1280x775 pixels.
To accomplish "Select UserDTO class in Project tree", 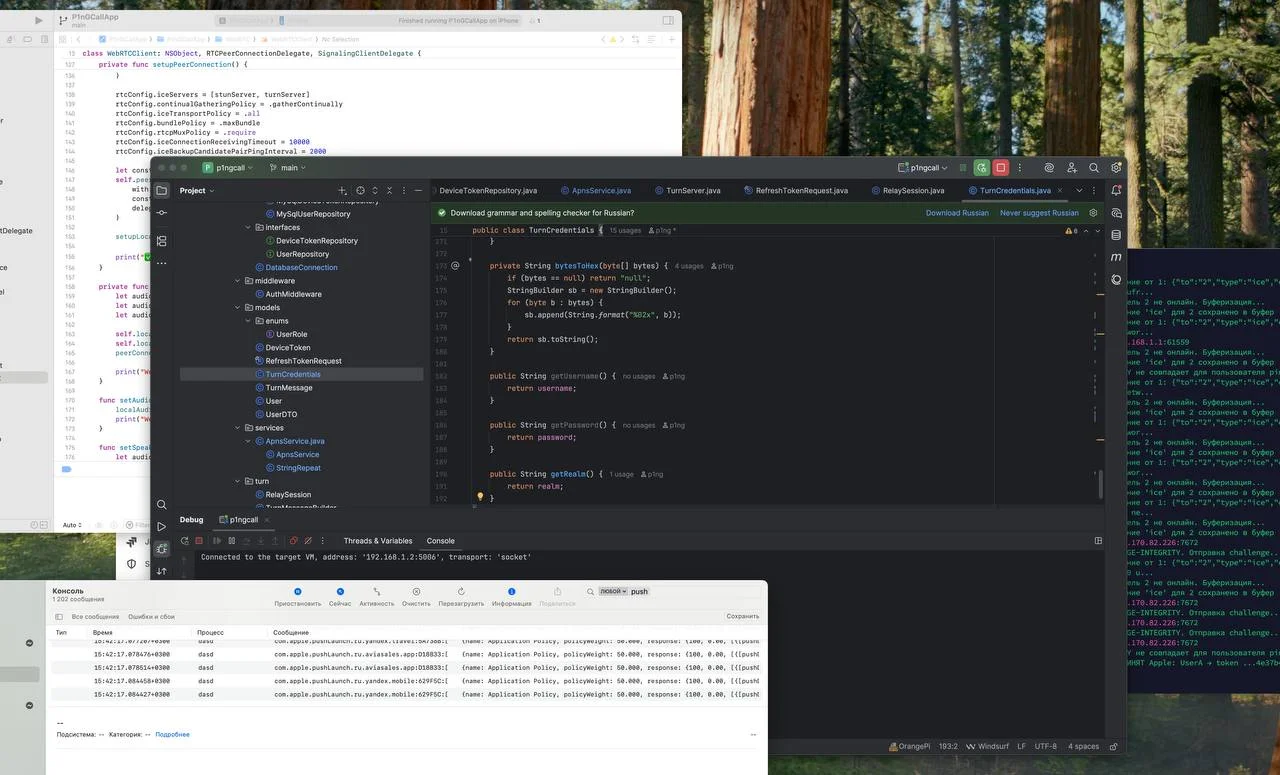I will [x=281, y=414].
